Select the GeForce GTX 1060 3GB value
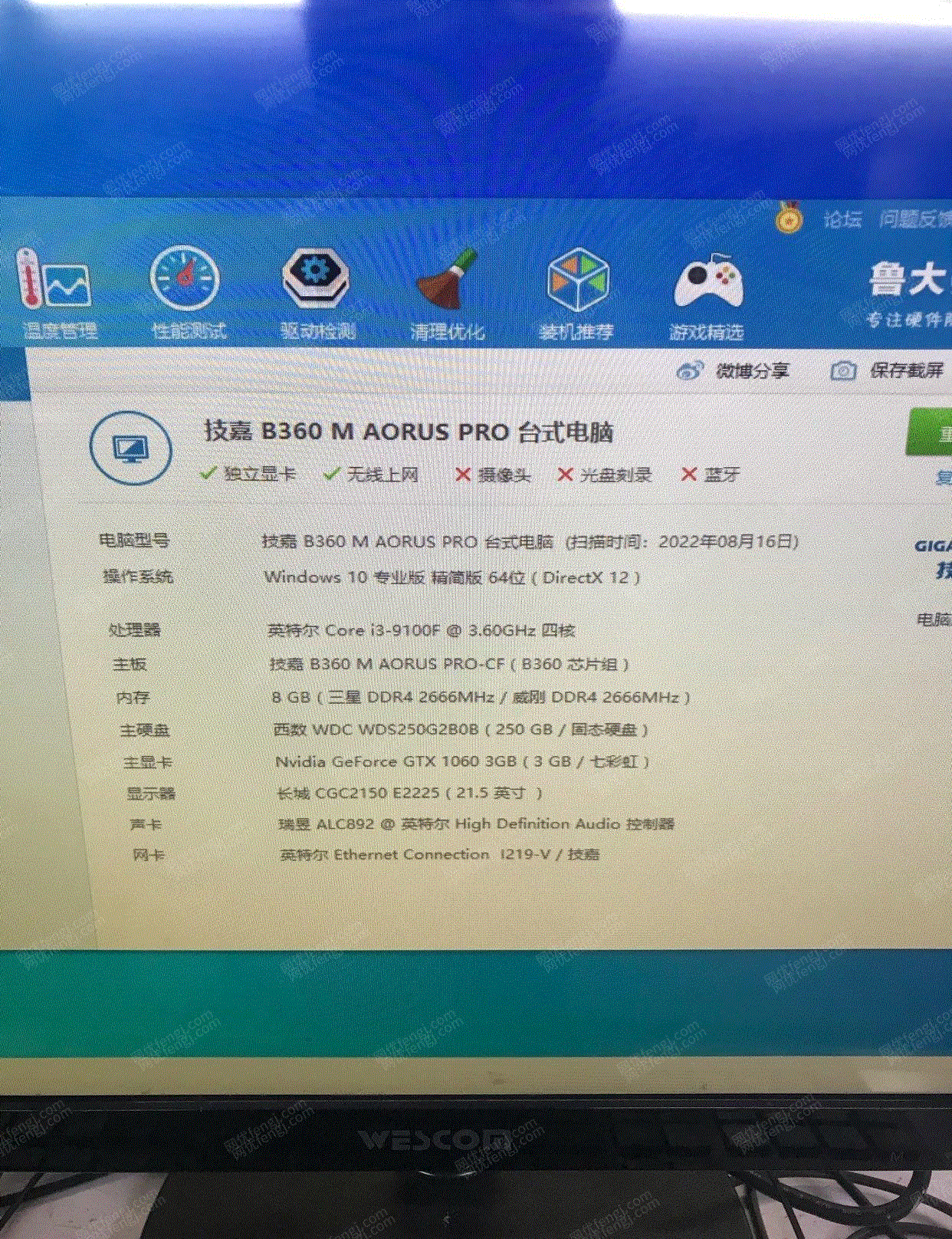Viewport: 952px width, 1239px height. click(x=463, y=761)
